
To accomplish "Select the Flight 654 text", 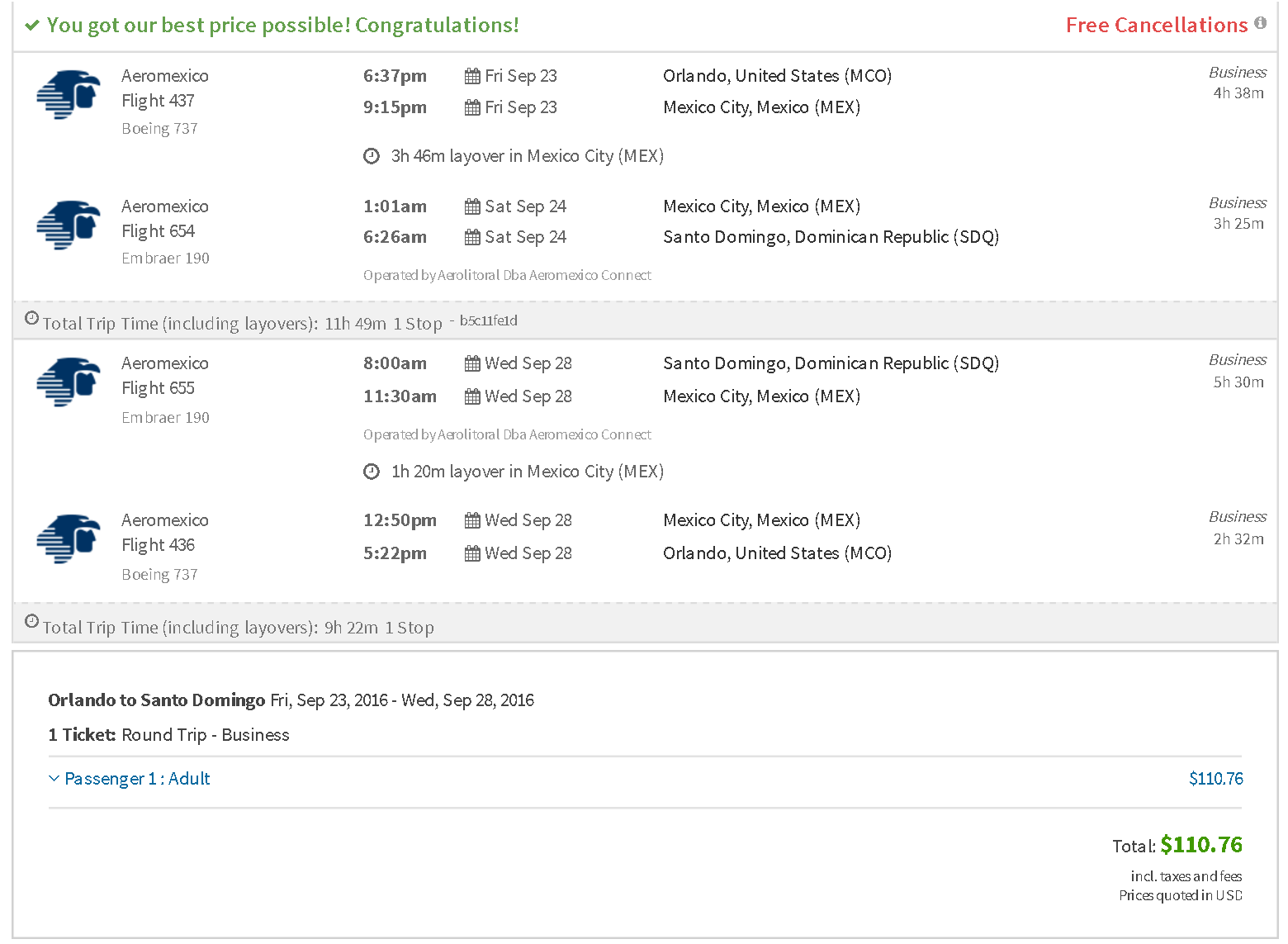I will coord(158,231).
